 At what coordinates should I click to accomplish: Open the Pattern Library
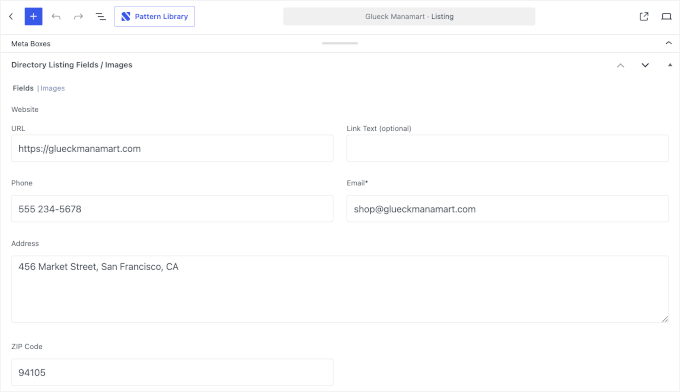click(x=154, y=16)
